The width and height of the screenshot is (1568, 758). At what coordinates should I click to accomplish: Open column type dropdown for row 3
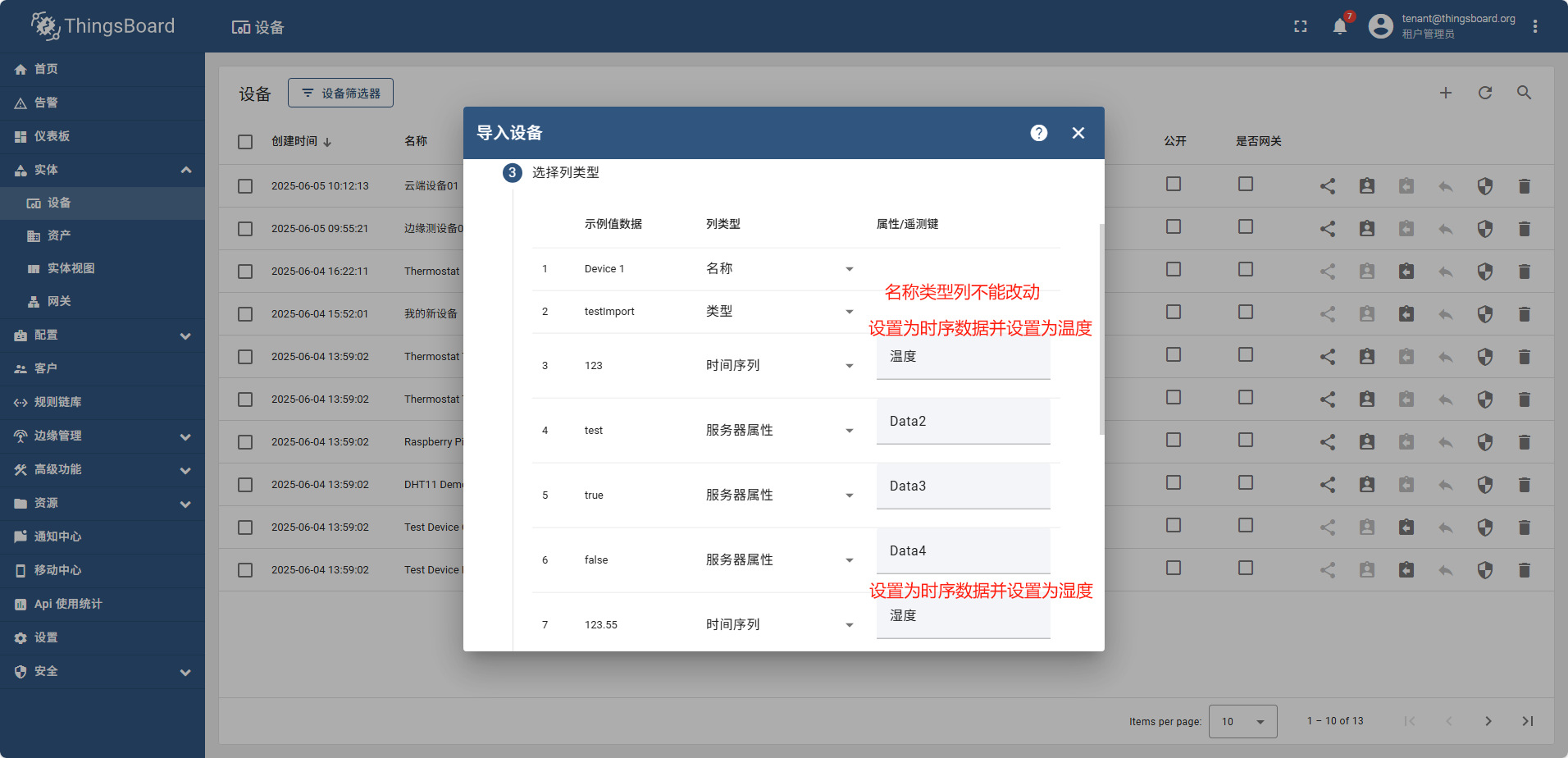[779, 366]
